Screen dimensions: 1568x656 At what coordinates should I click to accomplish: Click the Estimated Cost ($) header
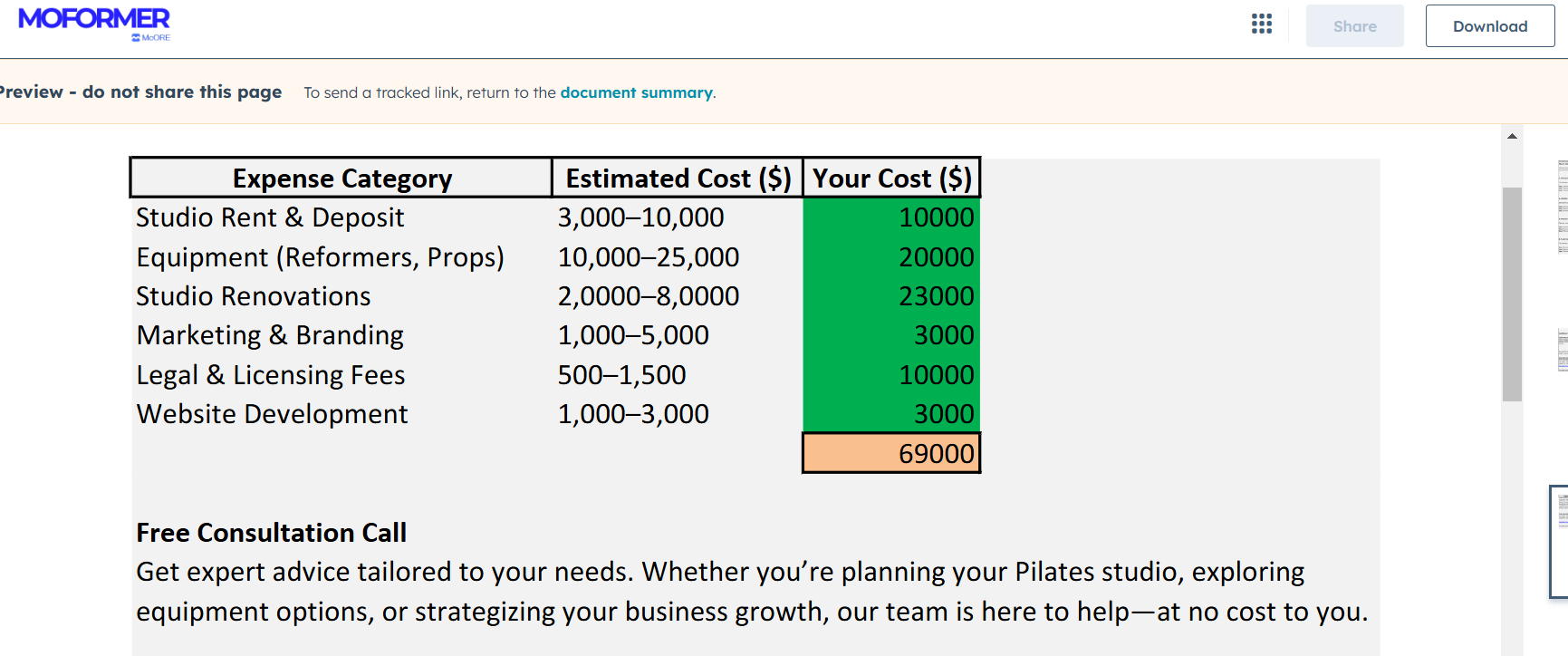(678, 178)
